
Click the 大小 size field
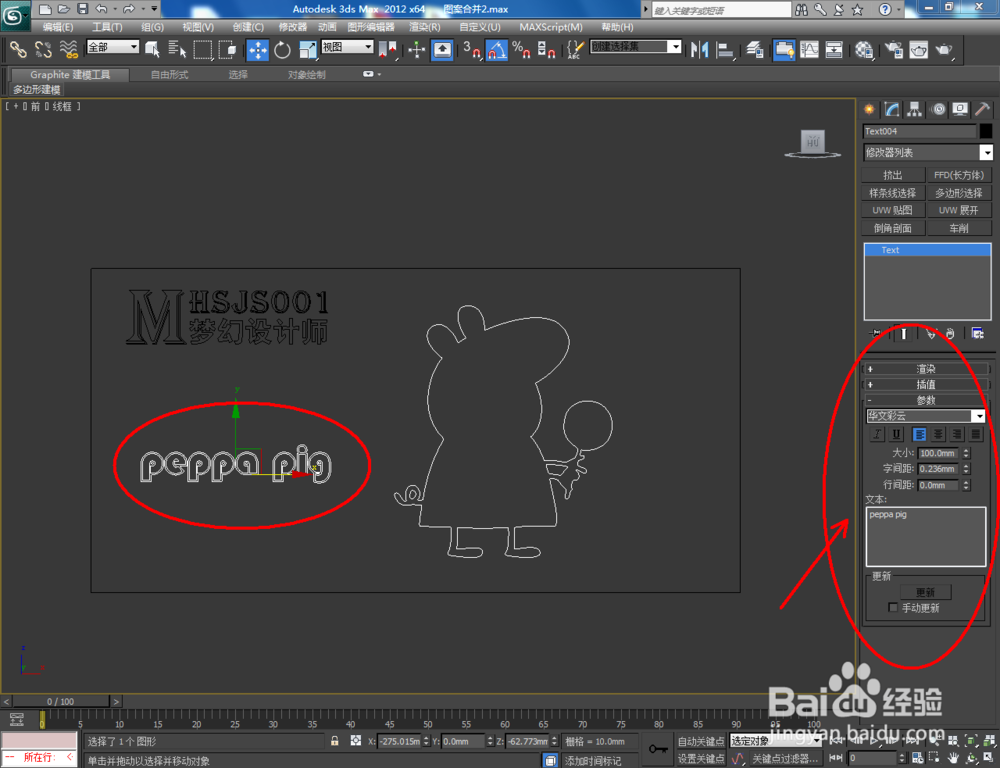[938, 454]
